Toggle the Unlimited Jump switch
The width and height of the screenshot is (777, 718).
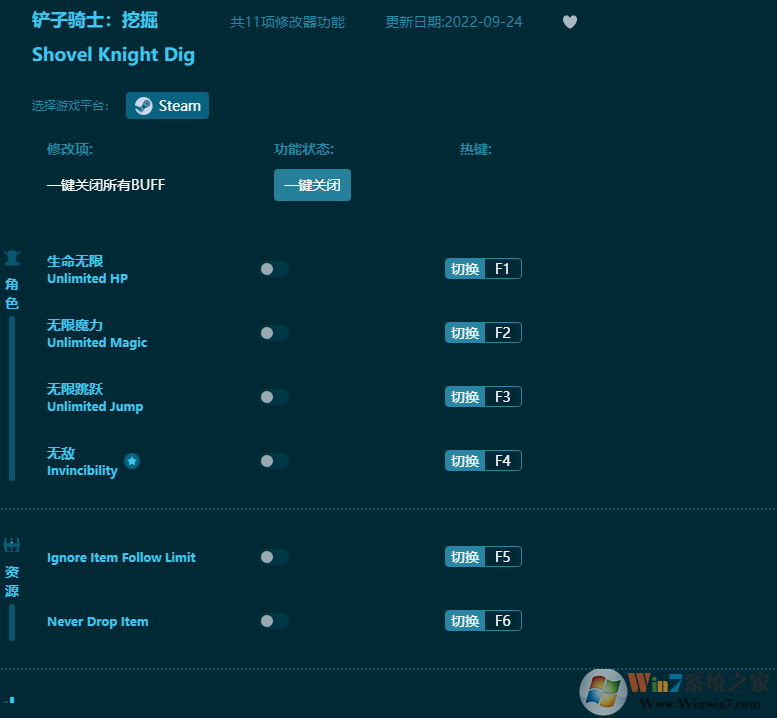coord(274,397)
